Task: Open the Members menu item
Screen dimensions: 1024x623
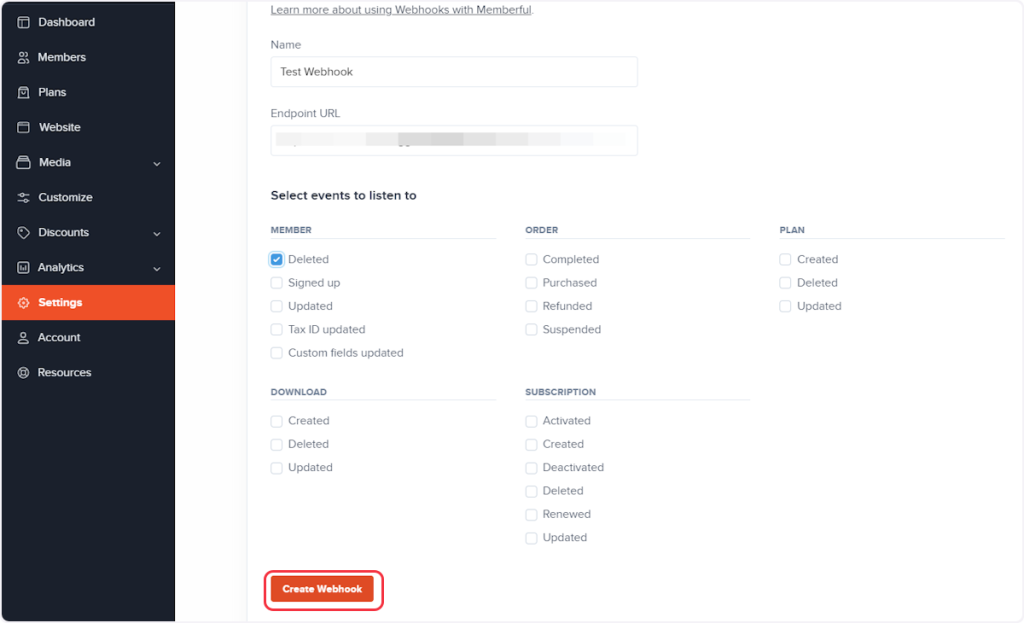Action: point(62,57)
